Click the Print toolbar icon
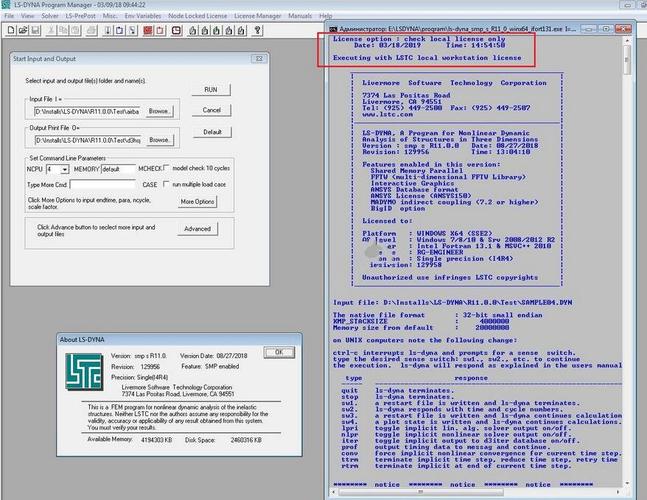Image resolution: width=647 pixels, height=500 pixels. click(91, 30)
